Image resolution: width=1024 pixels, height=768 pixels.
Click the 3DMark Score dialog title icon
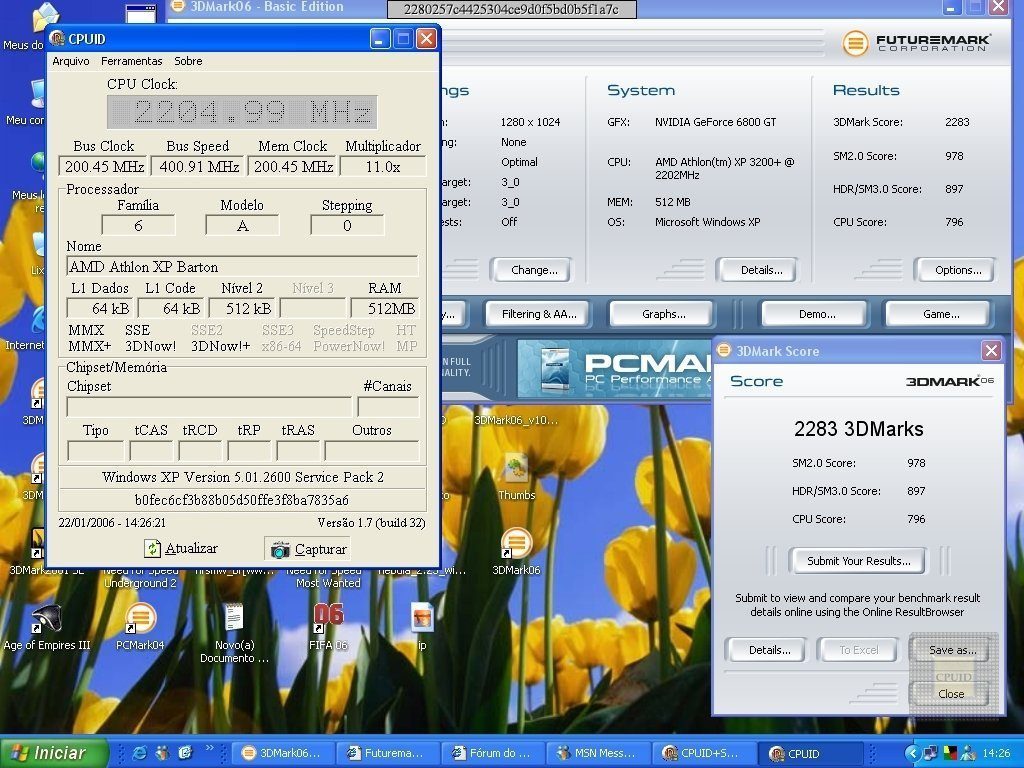(x=724, y=351)
